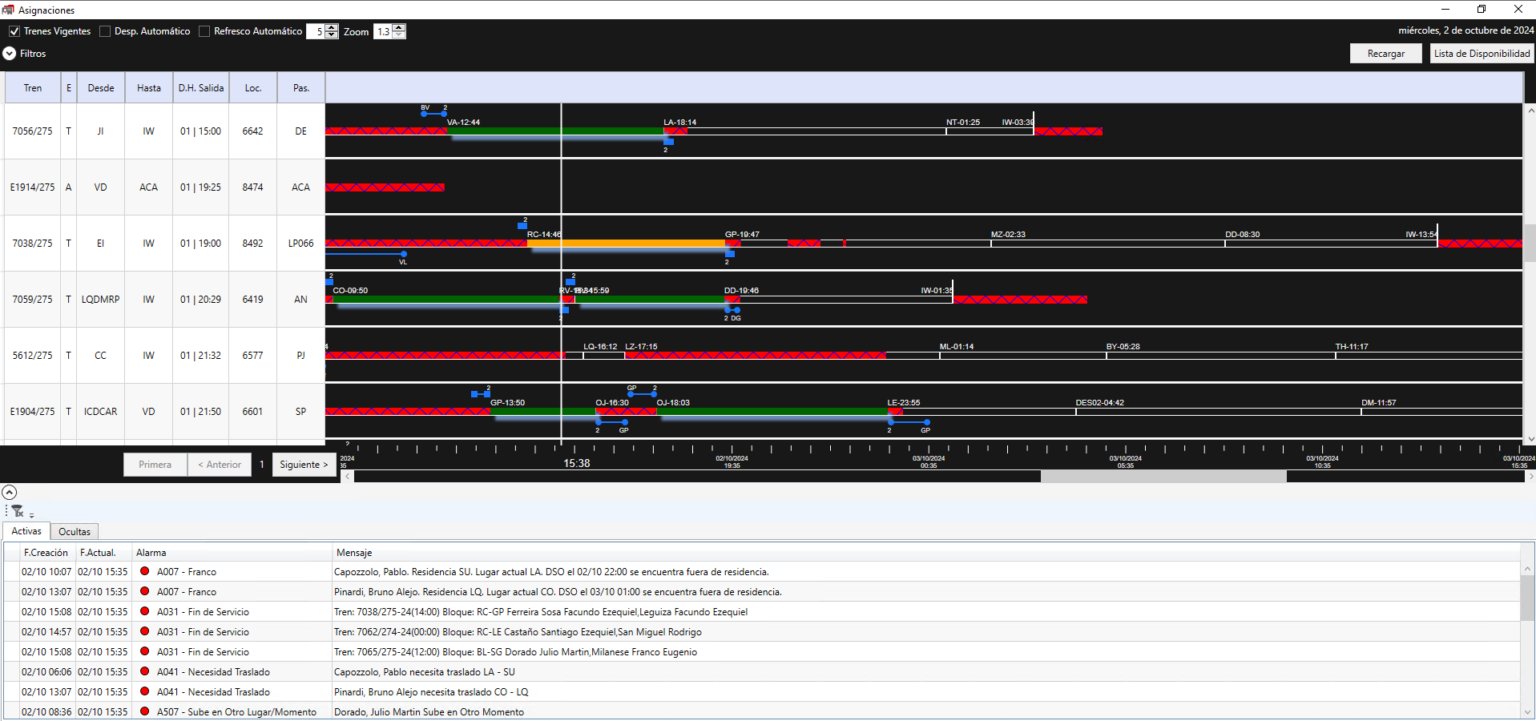Open Lista de Disponibilidad
This screenshot has width=1536, height=721.
[1481, 54]
